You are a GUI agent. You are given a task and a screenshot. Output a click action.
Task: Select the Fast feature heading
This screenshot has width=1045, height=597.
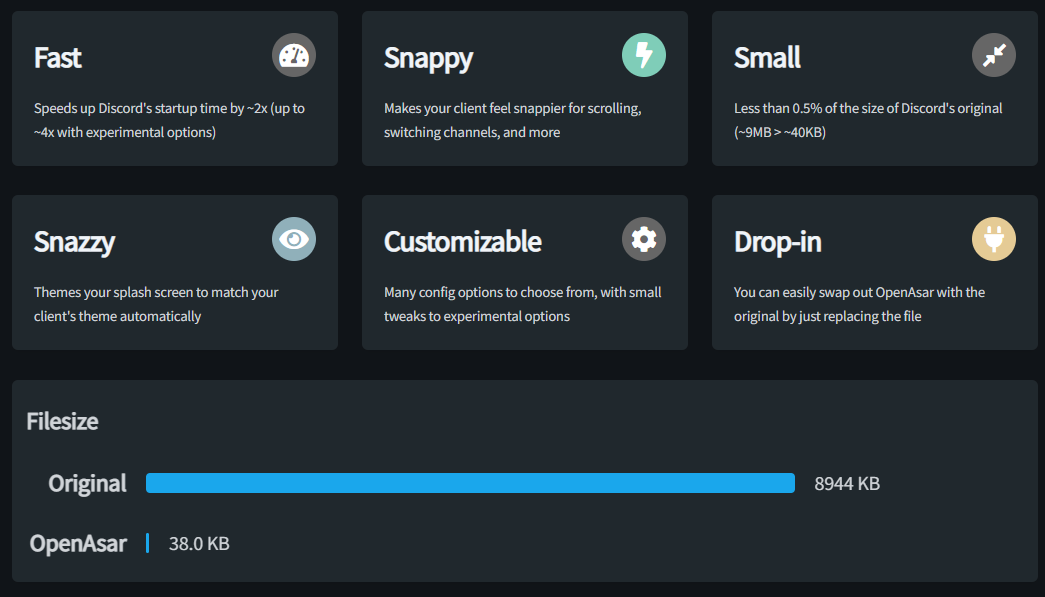(58, 58)
